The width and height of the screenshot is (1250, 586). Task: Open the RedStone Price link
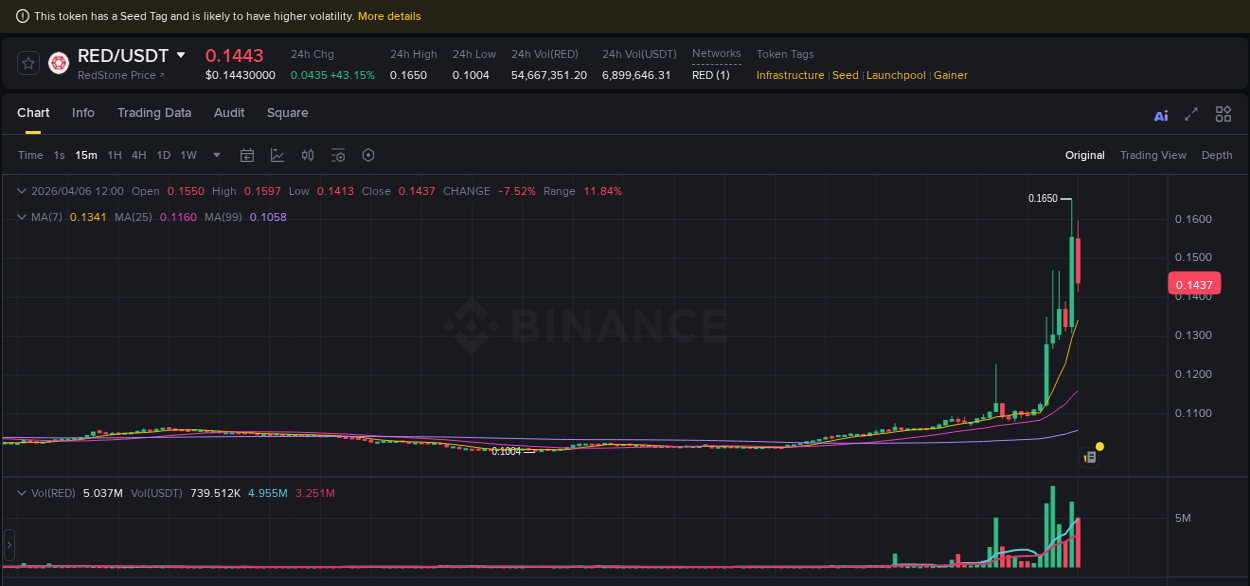pos(121,75)
